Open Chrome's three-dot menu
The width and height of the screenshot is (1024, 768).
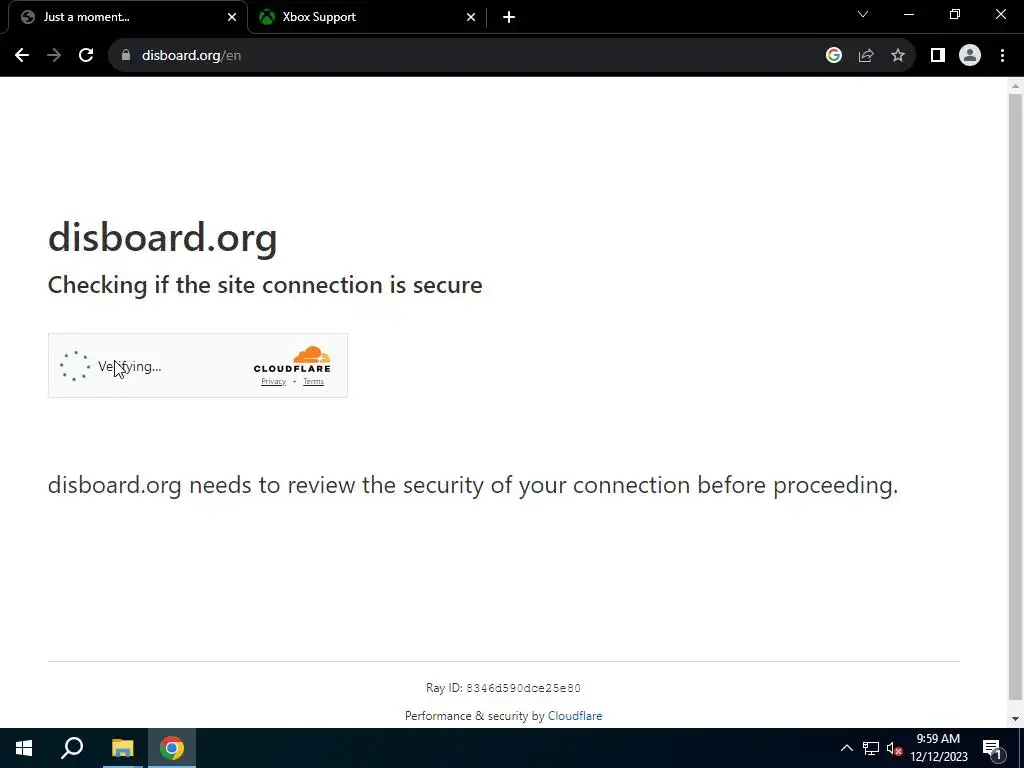coord(1002,56)
